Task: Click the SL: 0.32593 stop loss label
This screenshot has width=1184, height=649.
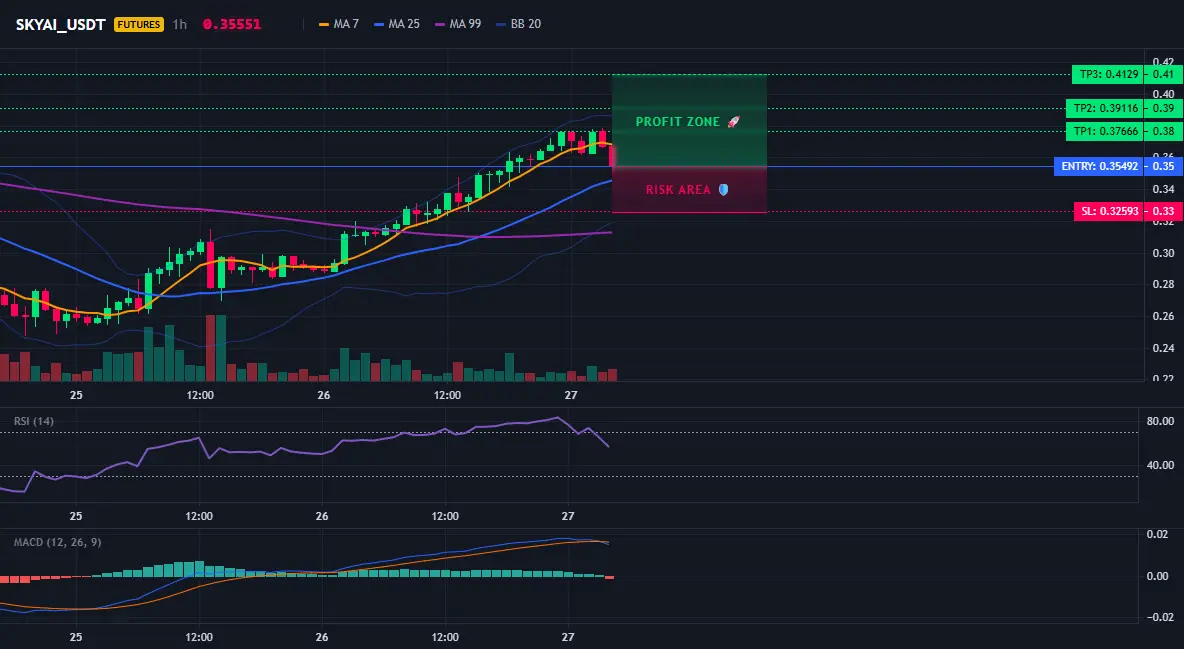Action: pyautogui.click(x=1109, y=211)
